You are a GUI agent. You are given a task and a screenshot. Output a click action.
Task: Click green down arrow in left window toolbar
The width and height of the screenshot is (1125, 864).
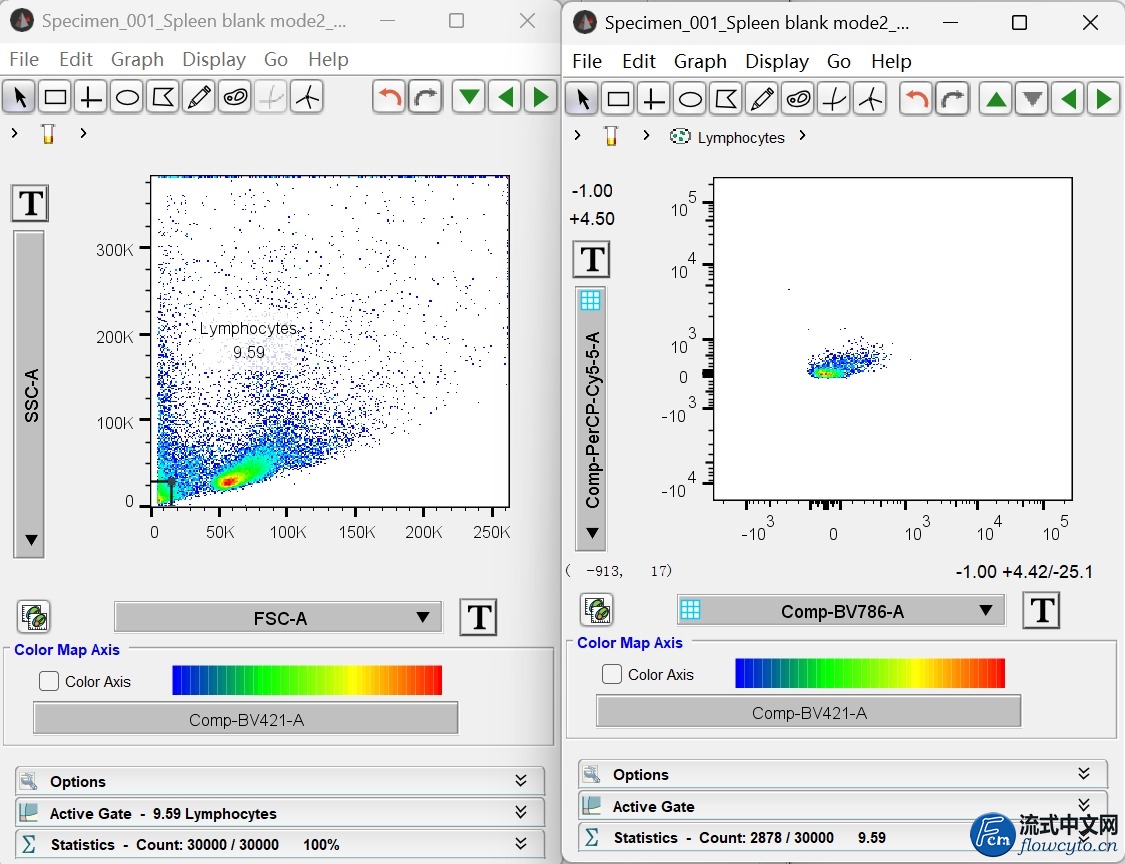coord(469,97)
